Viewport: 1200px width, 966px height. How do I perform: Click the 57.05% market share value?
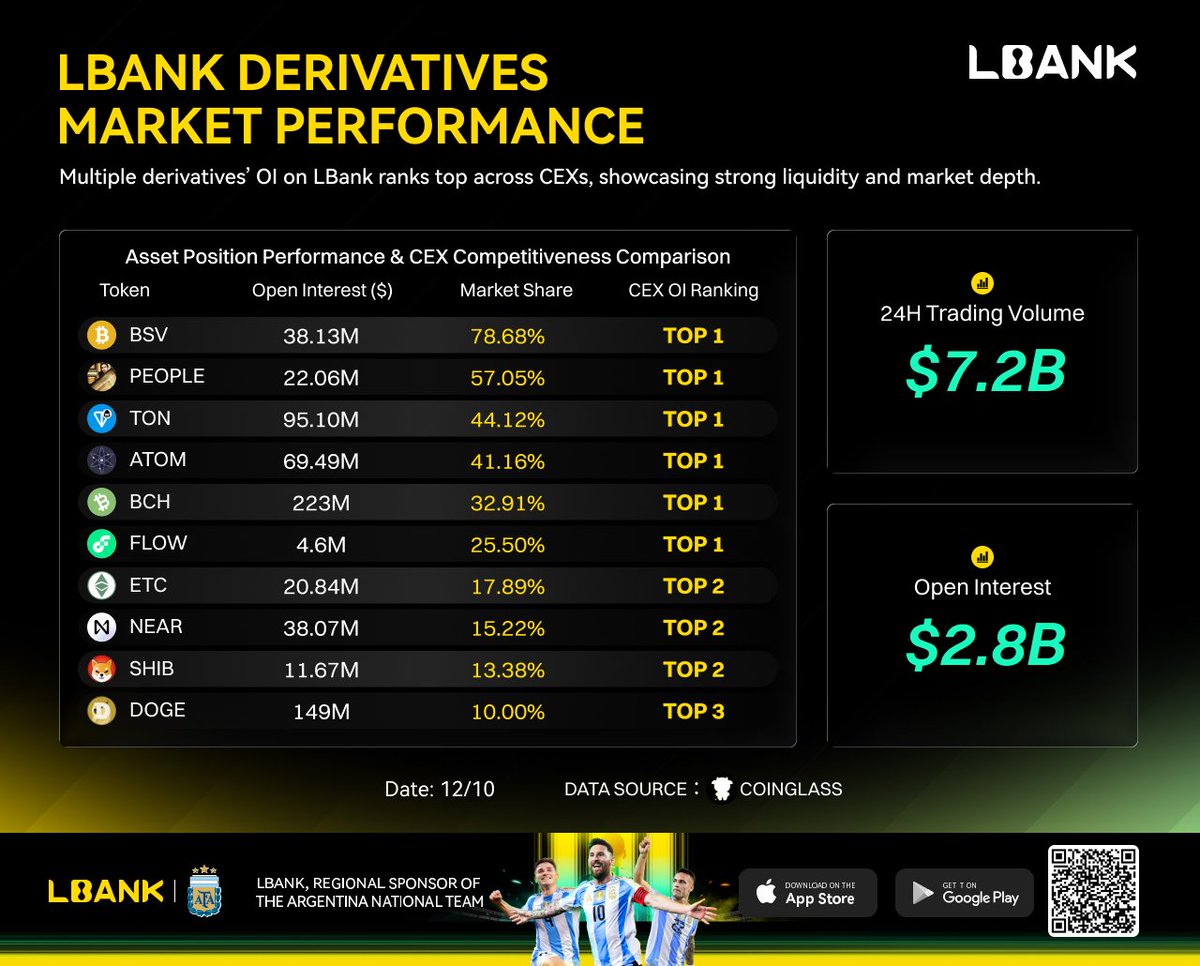508,378
